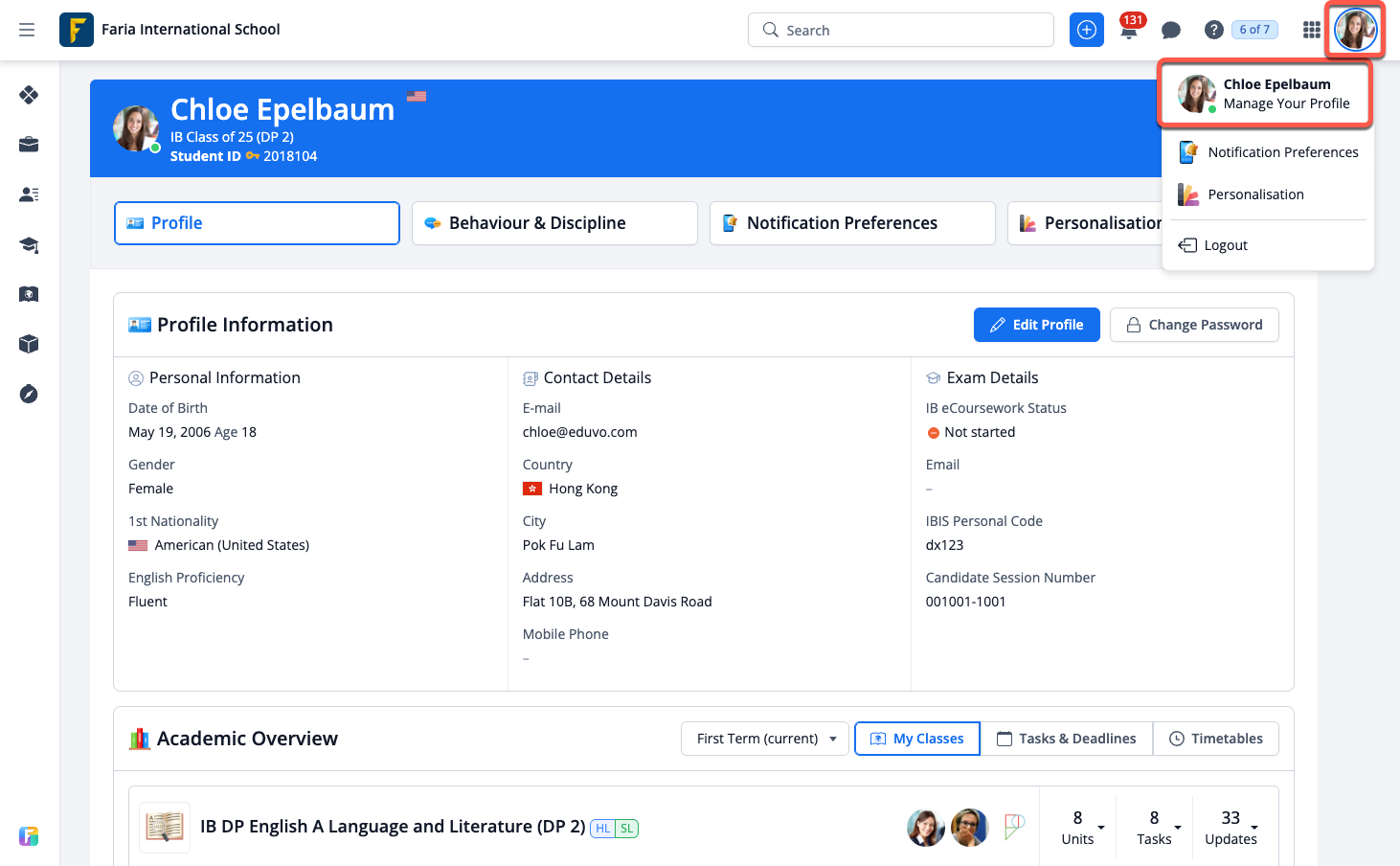The width and height of the screenshot is (1400, 866).
Task: Click the Change Password button
Action: 1193,325
